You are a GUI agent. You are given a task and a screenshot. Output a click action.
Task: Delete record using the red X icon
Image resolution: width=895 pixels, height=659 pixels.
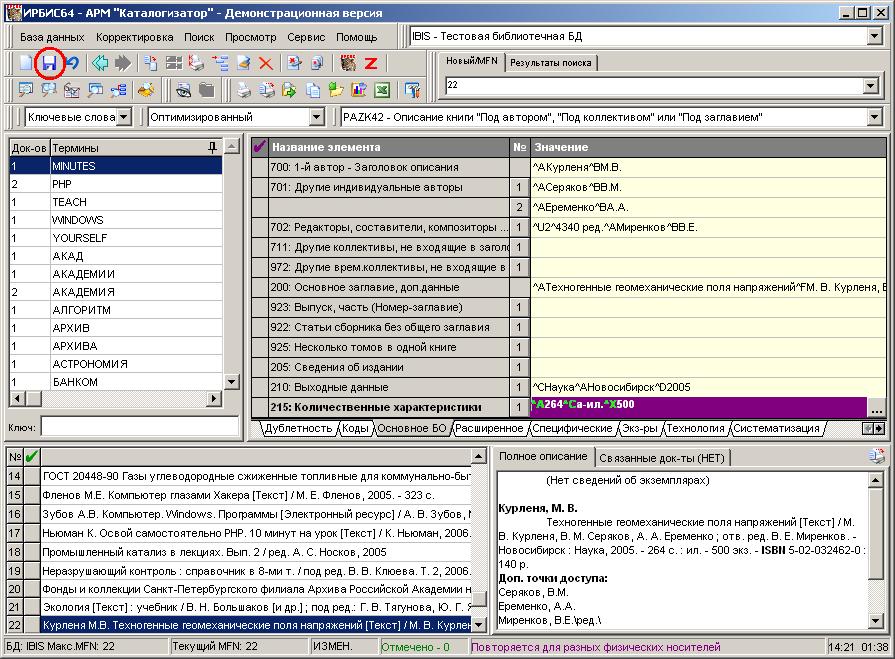pyautogui.click(x=266, y=63)
